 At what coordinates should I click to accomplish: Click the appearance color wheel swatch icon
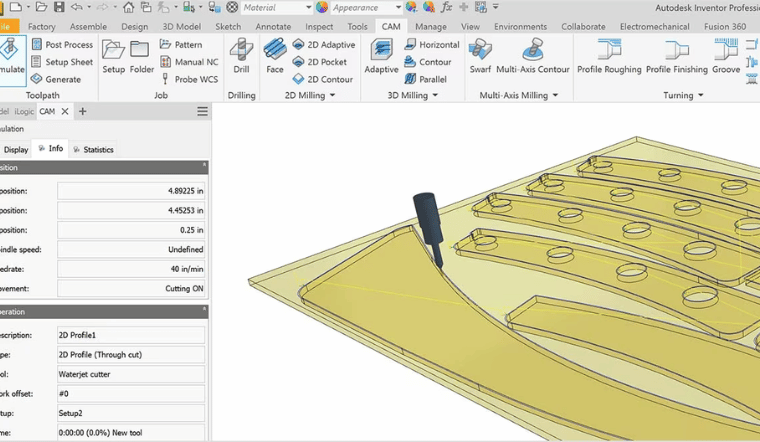point(322,7)
